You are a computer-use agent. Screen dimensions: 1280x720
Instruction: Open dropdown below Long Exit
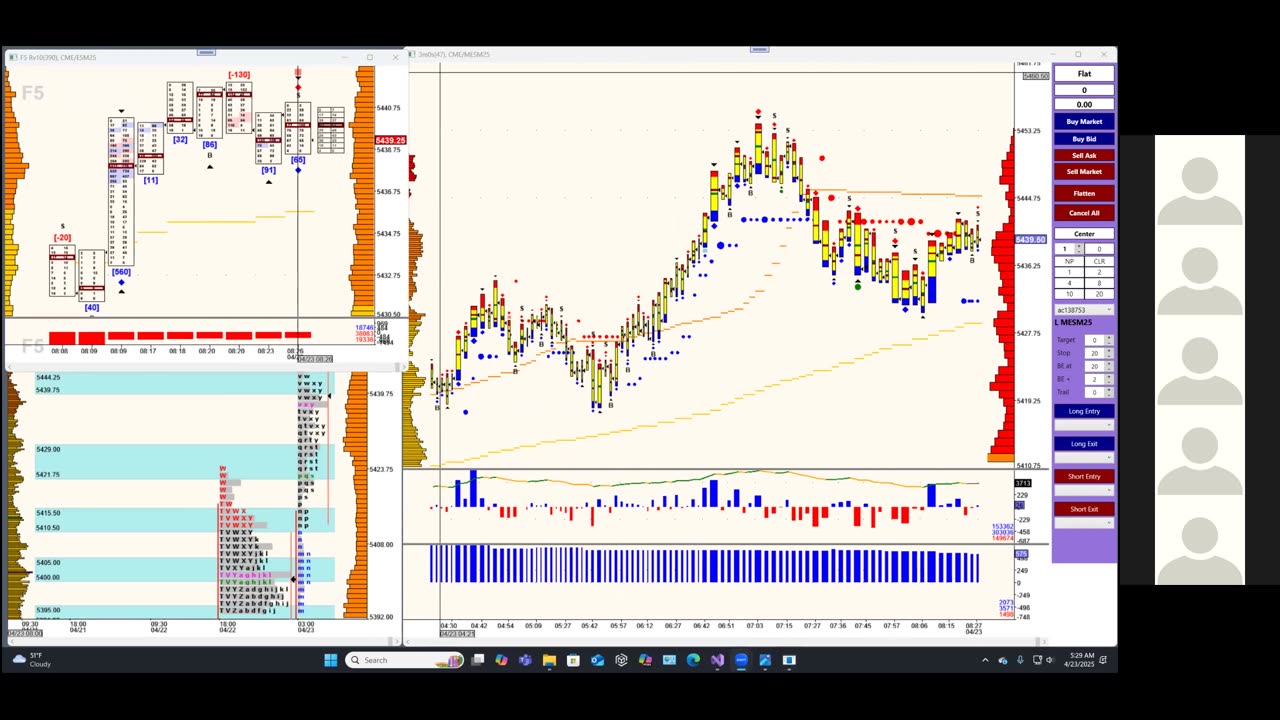tap(1084, 458)
